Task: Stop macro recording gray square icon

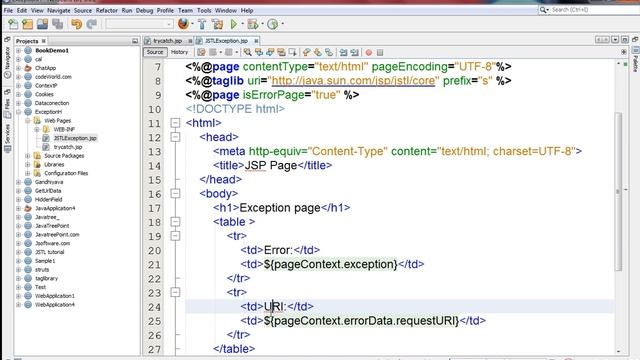Action: [380, 52]
